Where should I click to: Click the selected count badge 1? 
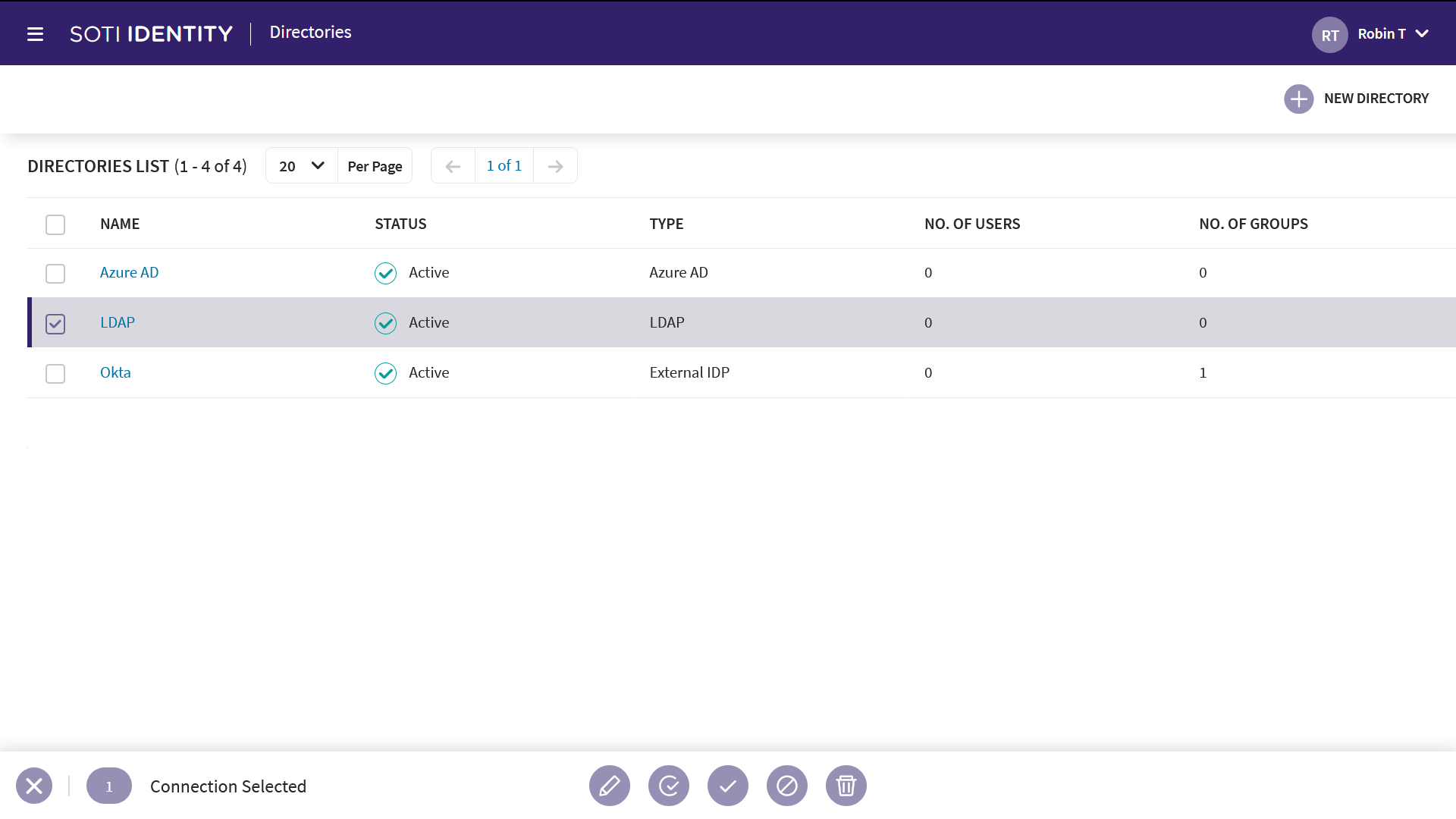(x=109, y=786)
